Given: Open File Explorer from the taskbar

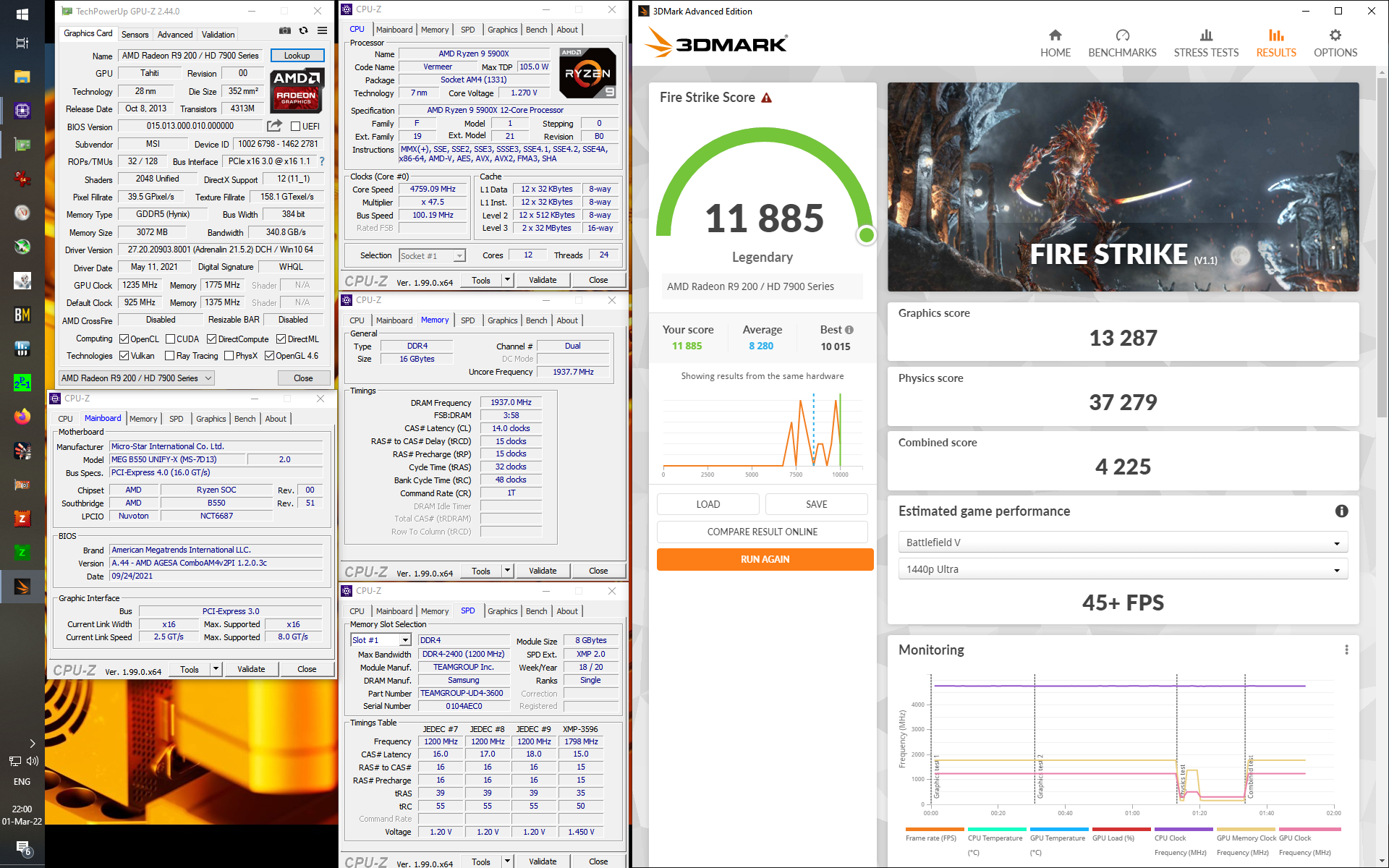Looking at the screenshot, I should point(22,77).
